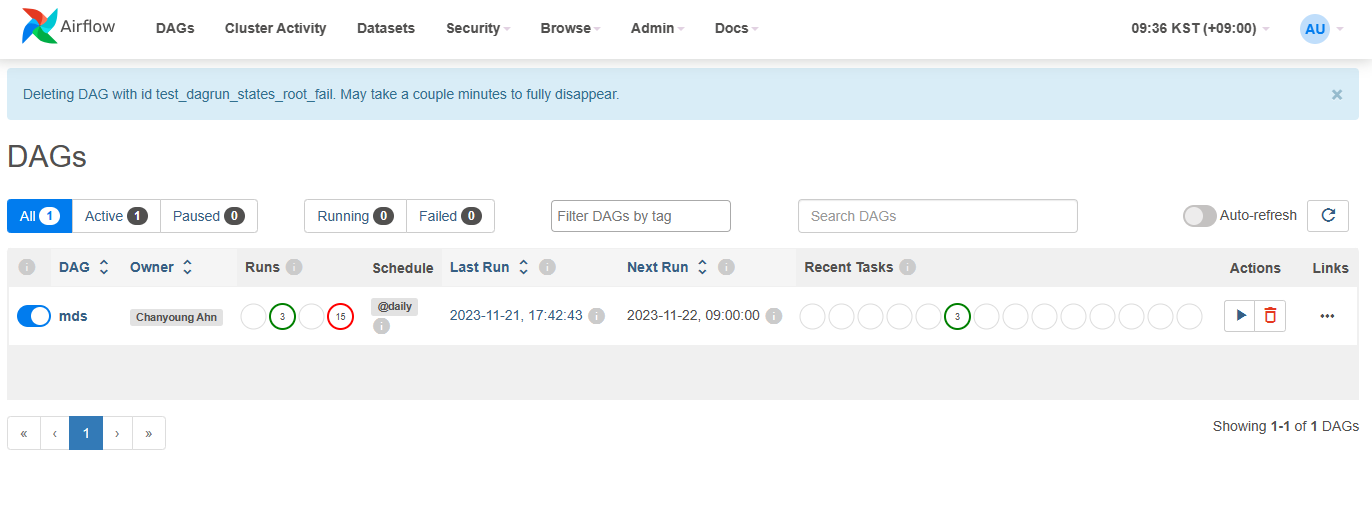Pause the mds DAG toggle switch

(34, 316)
